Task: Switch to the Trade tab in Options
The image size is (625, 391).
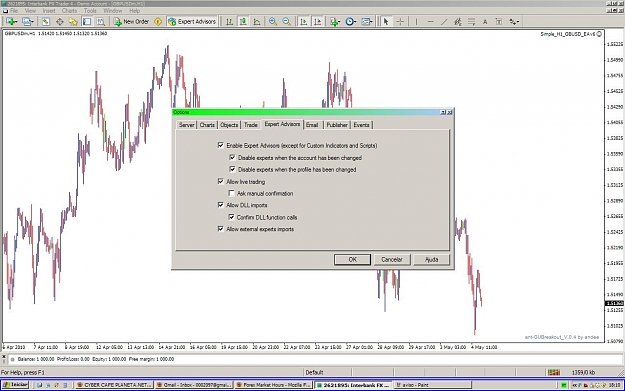Action: click(x=251, y=125)
